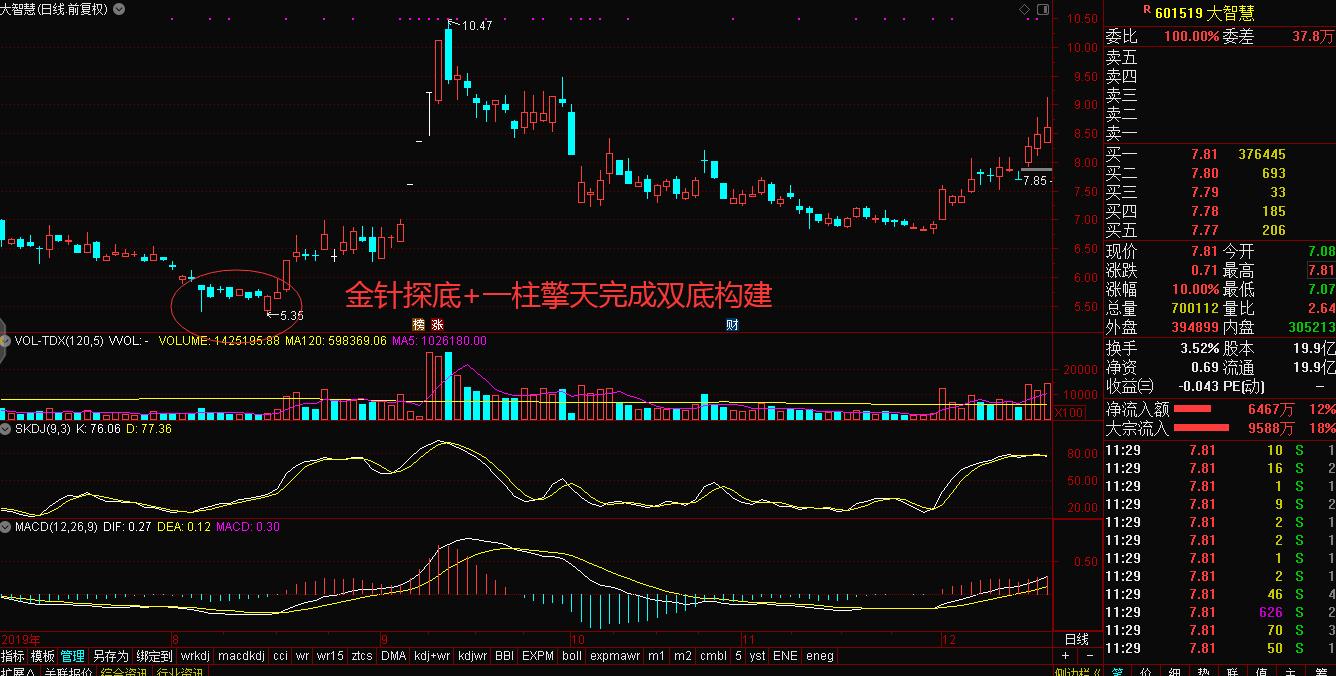Click the 买一 price 7.81 in order book

tap(1203, 154)
